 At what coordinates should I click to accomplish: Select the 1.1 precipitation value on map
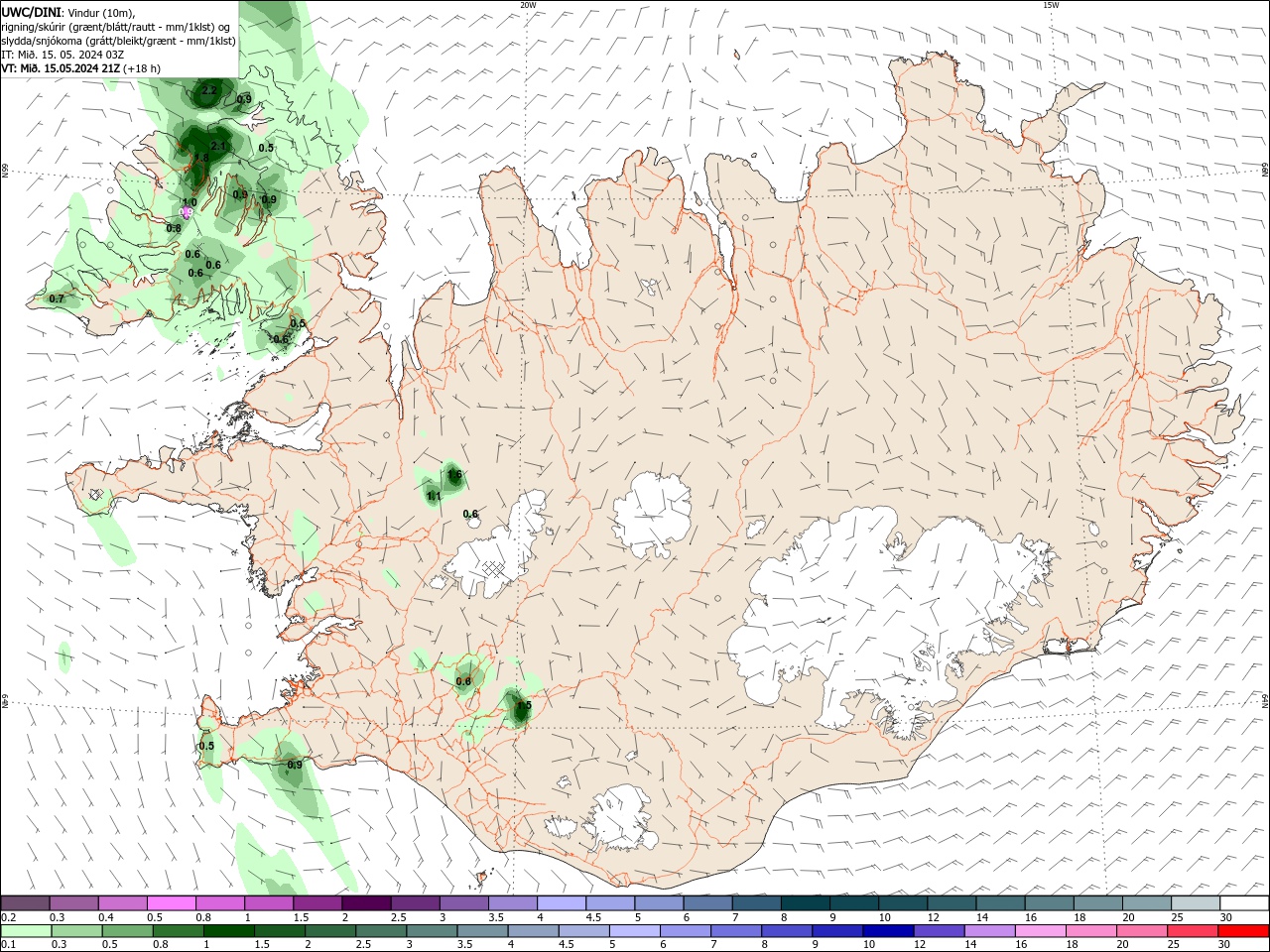click(x=434, y=496)
